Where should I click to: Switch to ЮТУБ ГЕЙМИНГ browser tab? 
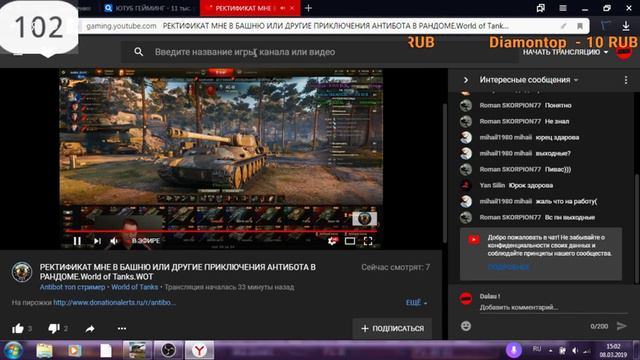click(149, 8)
